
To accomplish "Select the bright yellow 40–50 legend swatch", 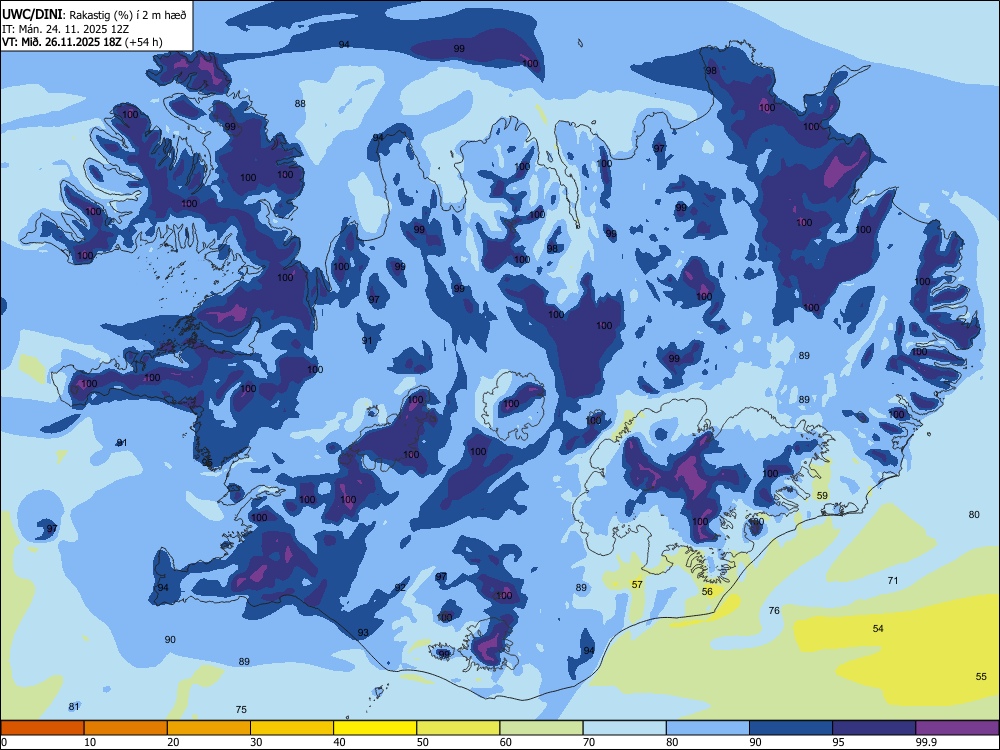I will click(x=375, y=728).
